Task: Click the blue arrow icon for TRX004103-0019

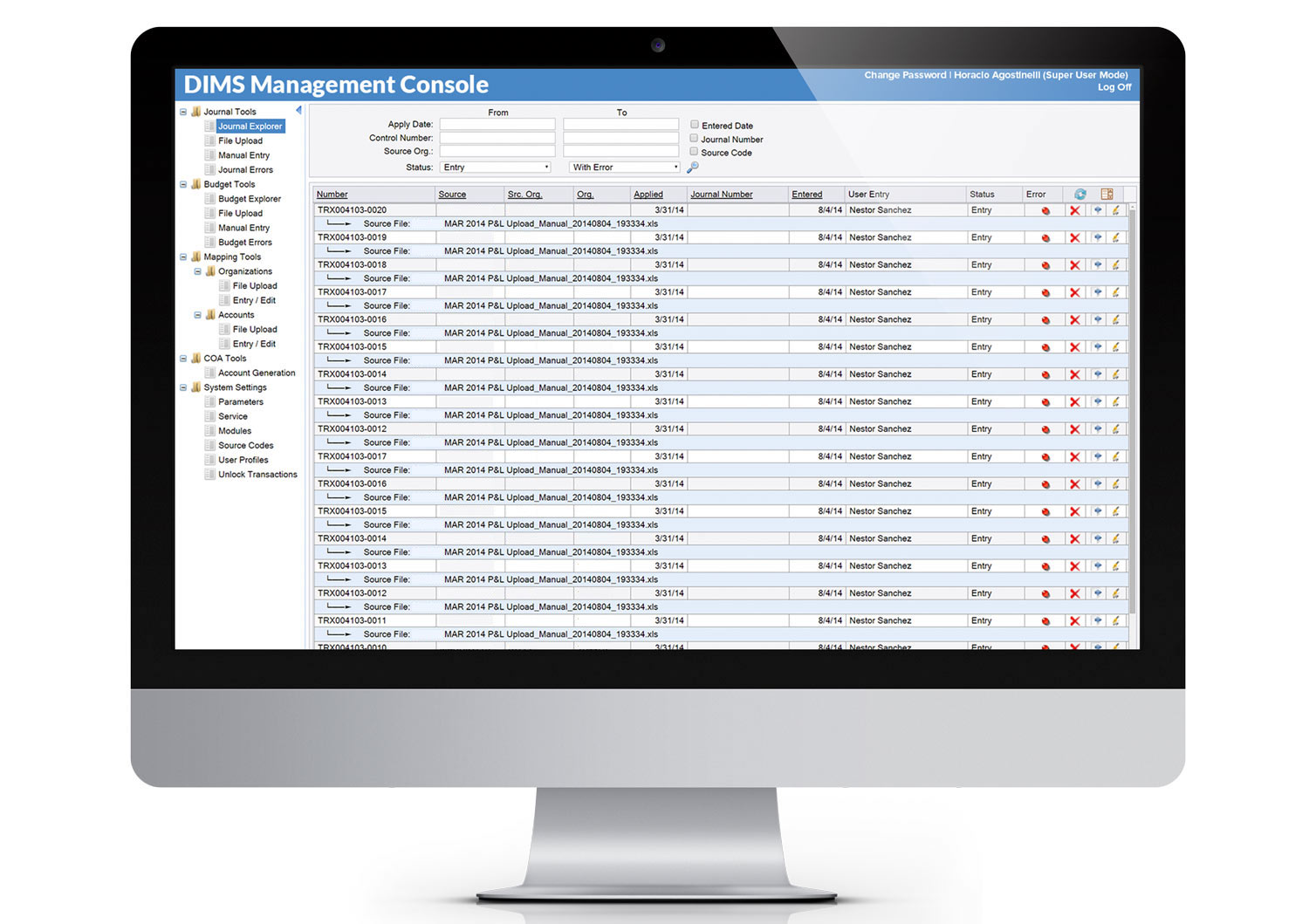Action: [1098, 237]
